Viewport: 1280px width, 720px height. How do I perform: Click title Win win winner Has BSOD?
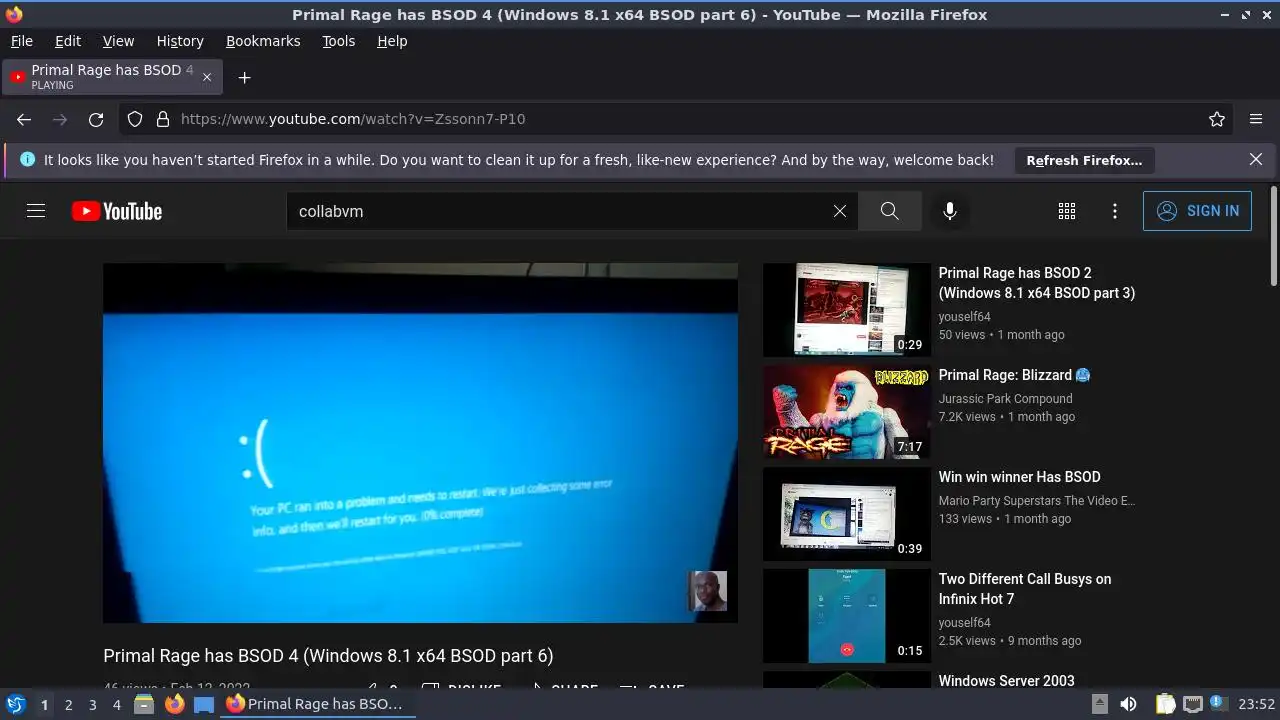pos(1019,477)
